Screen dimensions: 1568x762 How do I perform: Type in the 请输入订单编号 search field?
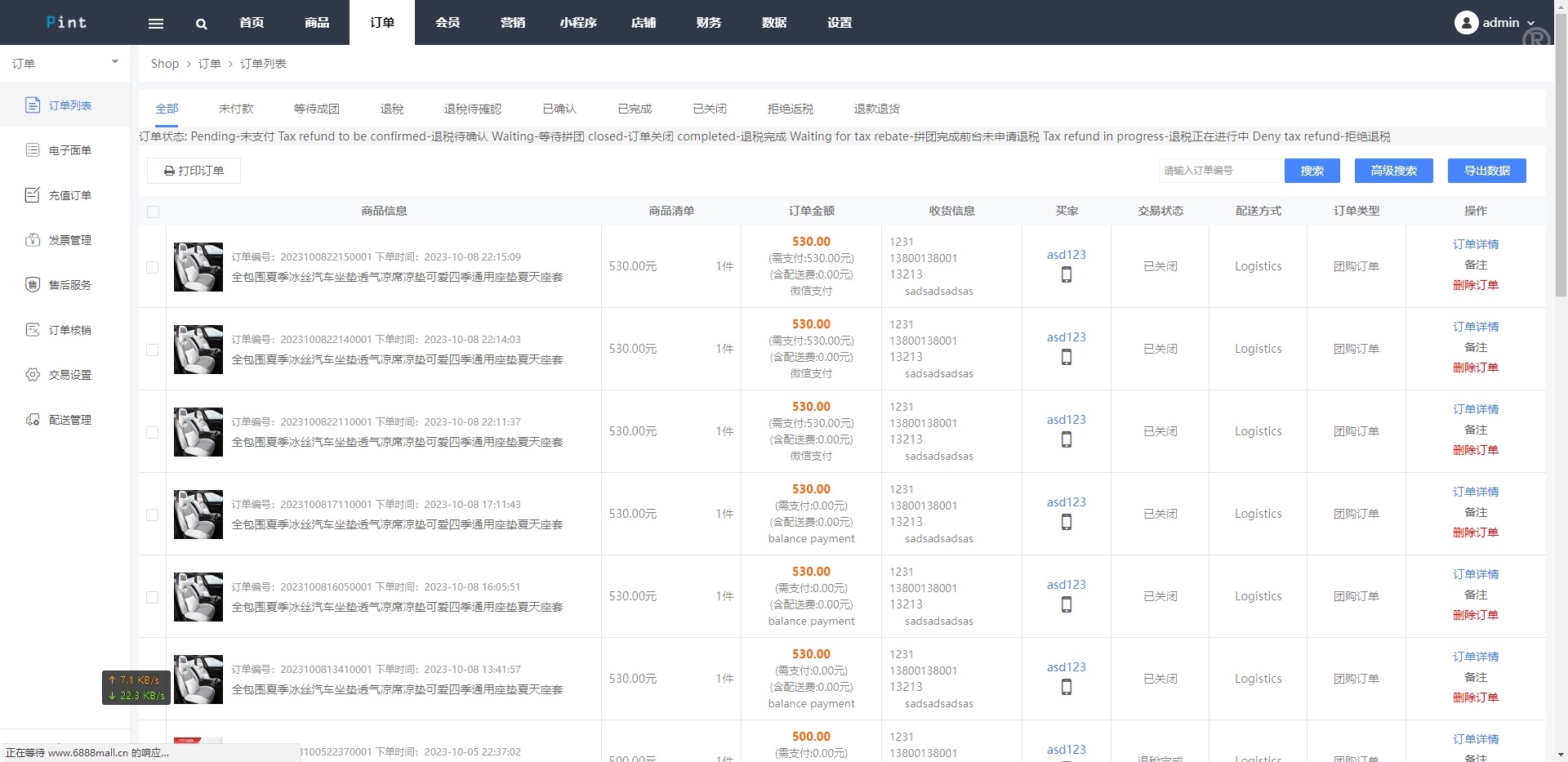click(x=1219, y=171)
